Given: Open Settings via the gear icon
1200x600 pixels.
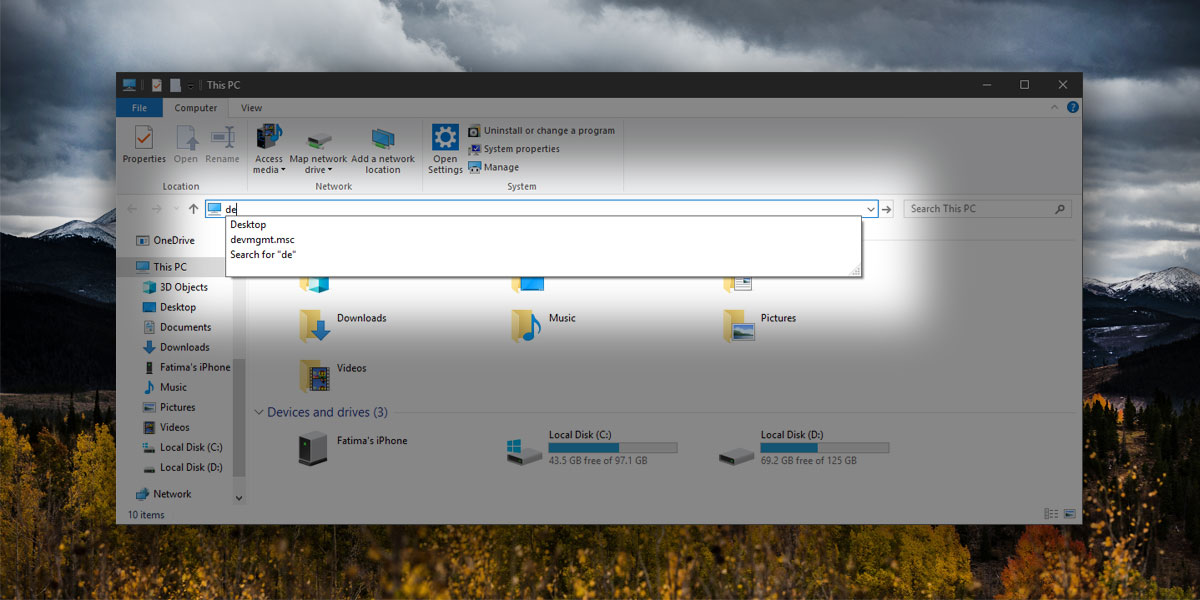Looking at the screenshot, I should coord(445,138).
